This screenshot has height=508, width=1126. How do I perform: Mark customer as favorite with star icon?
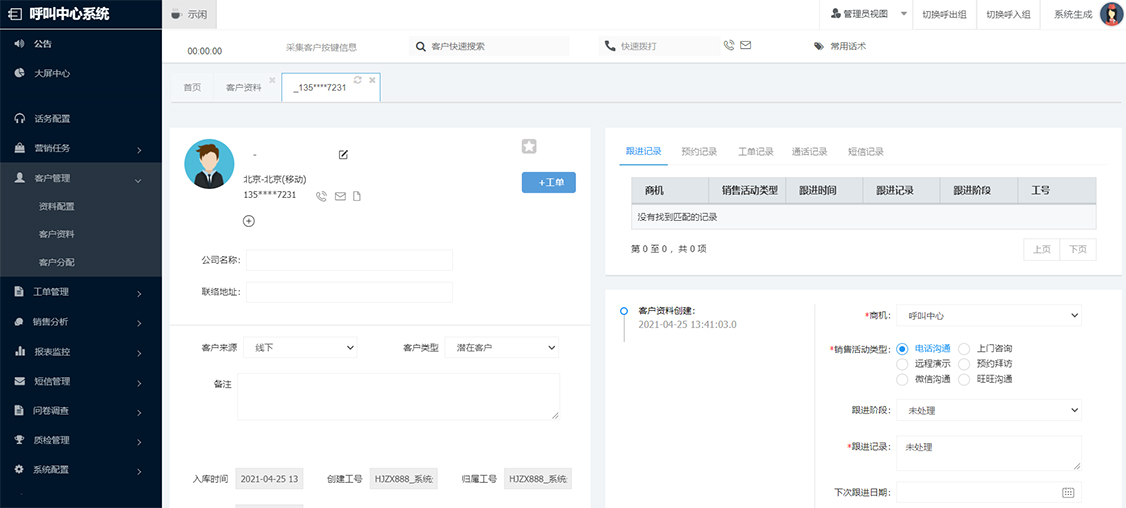[529, 147]
